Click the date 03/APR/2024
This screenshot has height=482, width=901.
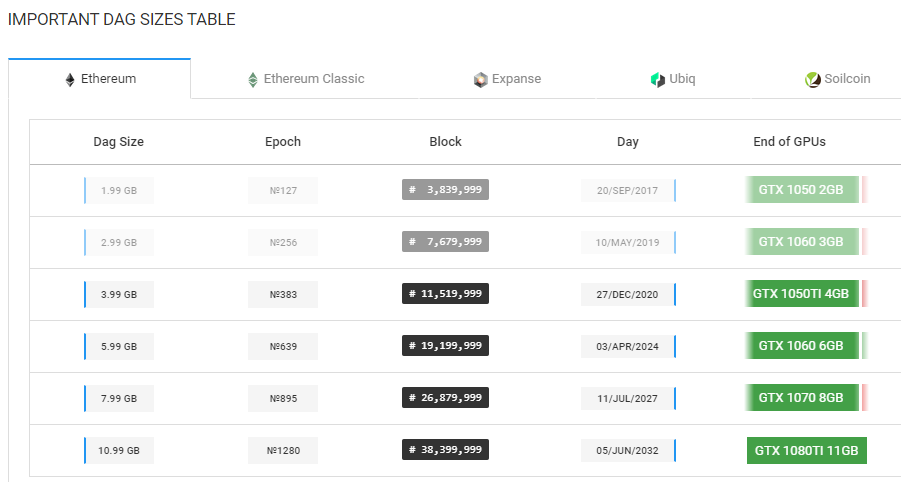tap(628, 346)
